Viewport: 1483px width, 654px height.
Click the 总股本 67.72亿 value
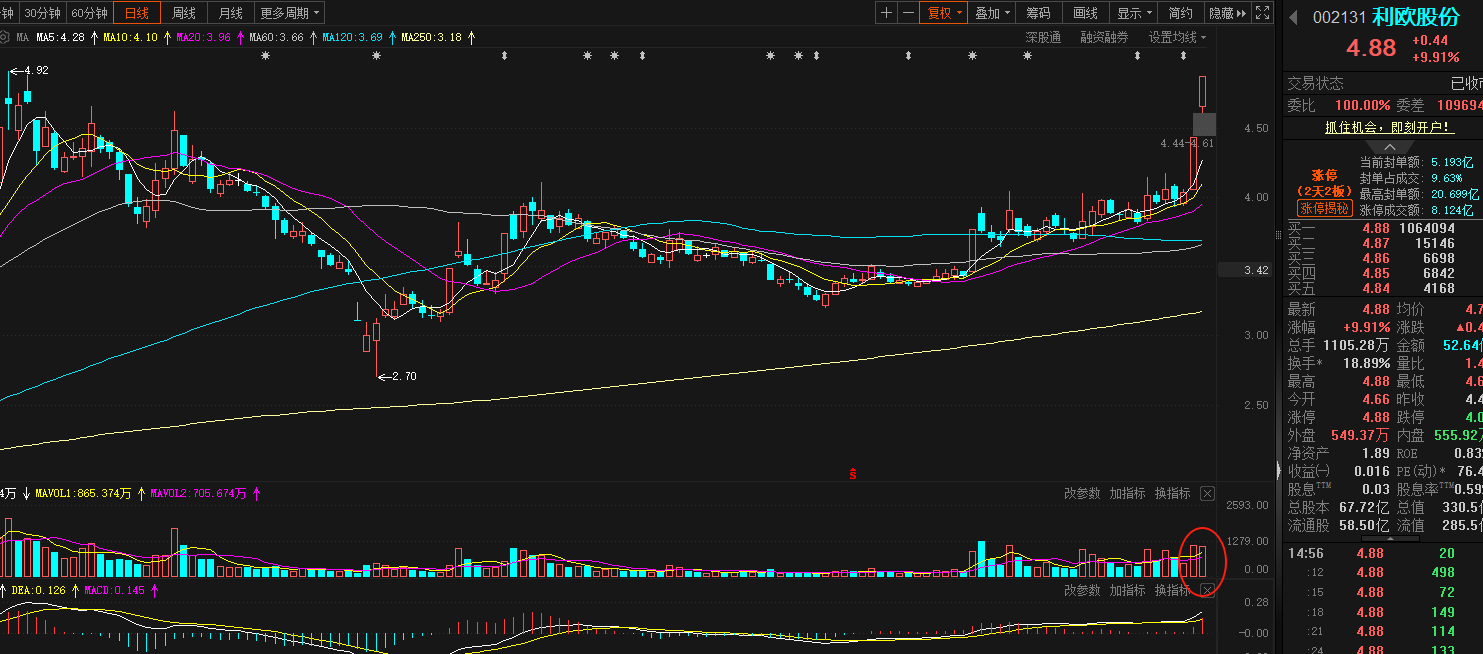pos(1363,507)
